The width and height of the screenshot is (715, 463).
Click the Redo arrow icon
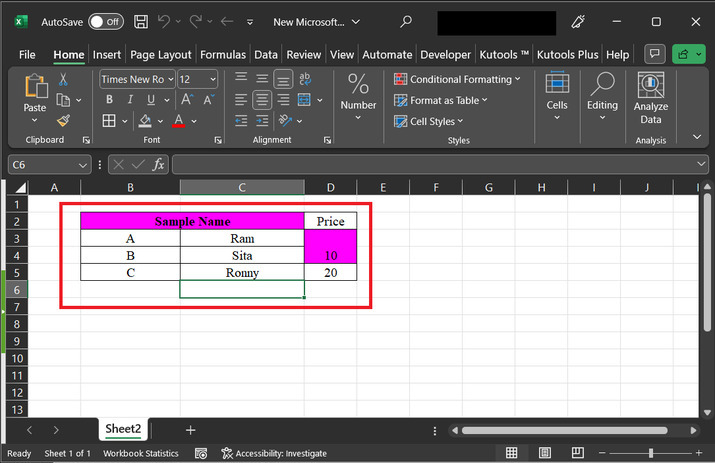(196, 21)
